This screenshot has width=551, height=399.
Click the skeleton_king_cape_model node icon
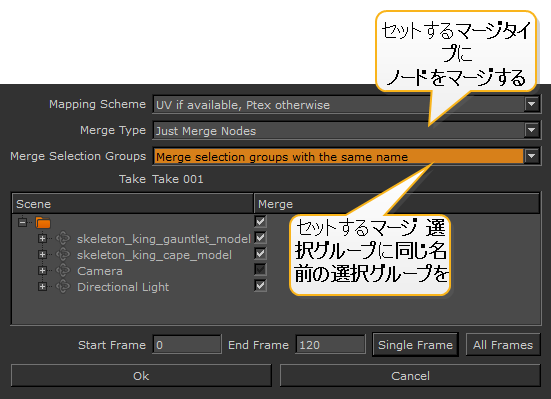pos(63,254)
